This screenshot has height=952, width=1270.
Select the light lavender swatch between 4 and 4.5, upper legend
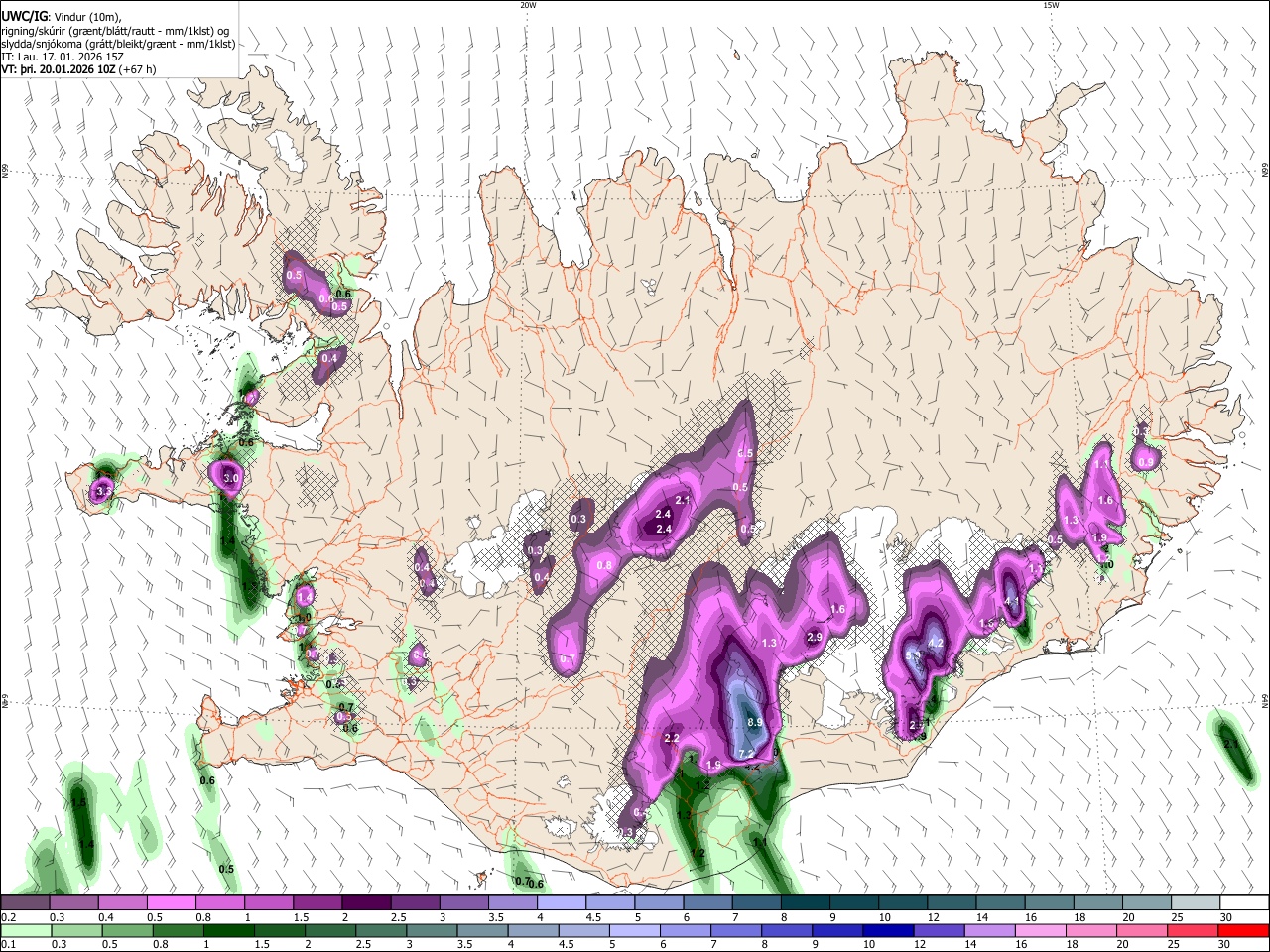pyautogui.click(x=560, y=902)
